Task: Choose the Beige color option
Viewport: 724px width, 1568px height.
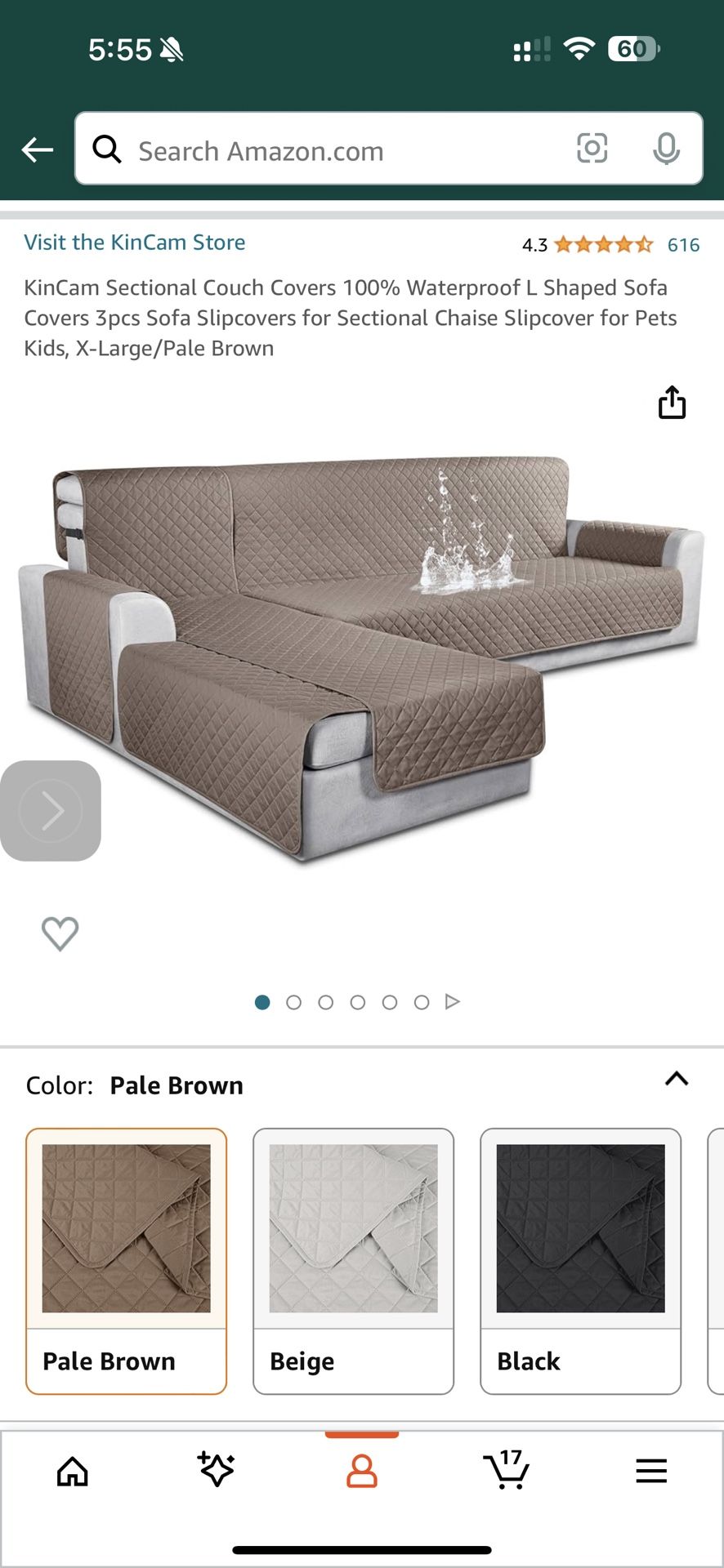Action: (353, 1261)
